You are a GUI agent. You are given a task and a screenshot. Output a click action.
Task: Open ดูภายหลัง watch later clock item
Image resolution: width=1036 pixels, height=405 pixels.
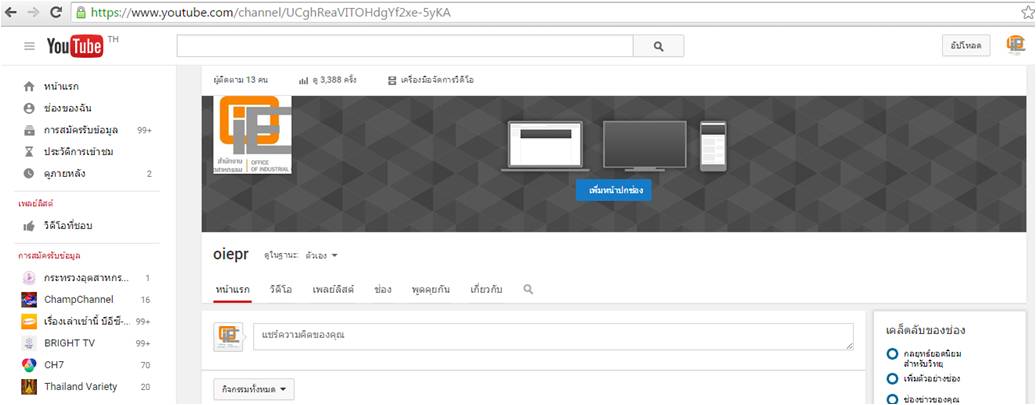pyautogui.click(x=87, y=174)
